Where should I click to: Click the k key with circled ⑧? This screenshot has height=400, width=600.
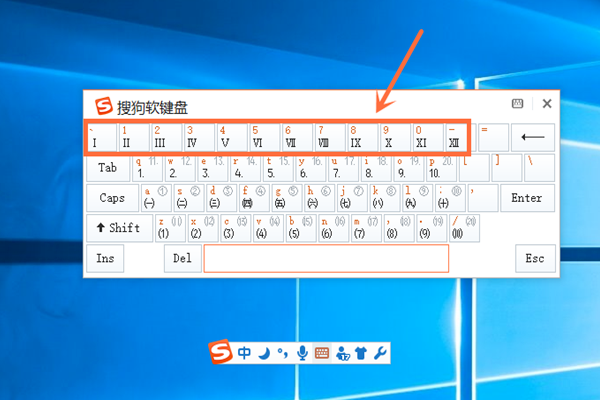pyautogui.click(x=385, y=198)
